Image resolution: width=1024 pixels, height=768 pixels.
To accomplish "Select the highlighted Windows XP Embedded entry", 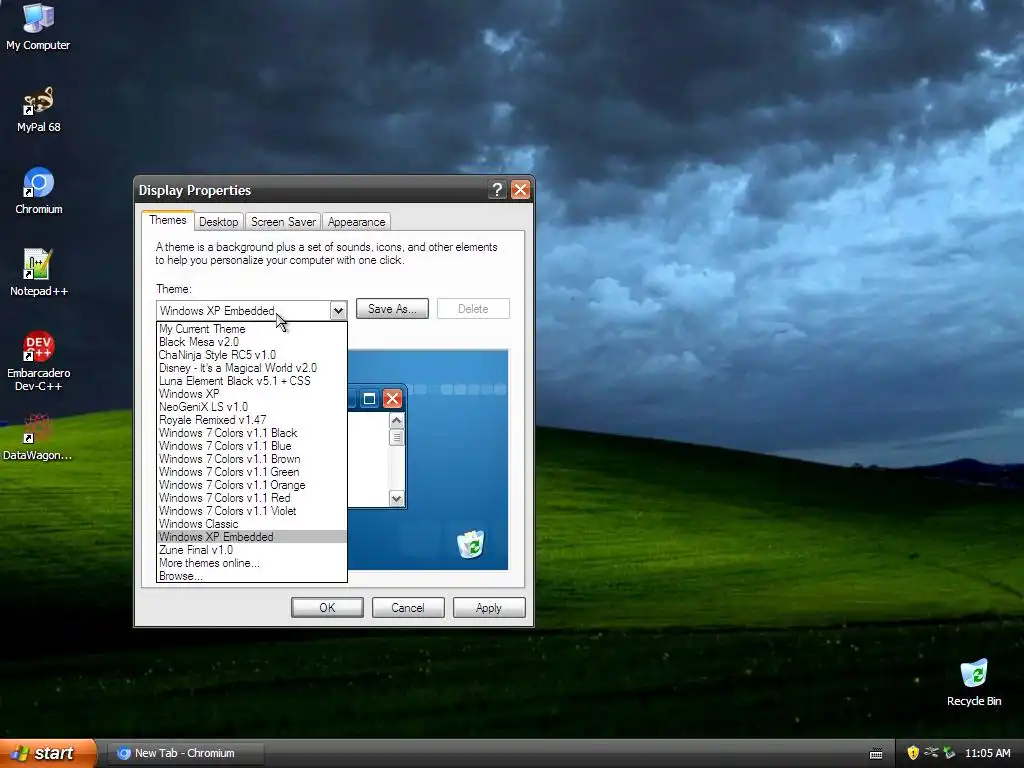I will pyautogui.click(x=251, y=537).
